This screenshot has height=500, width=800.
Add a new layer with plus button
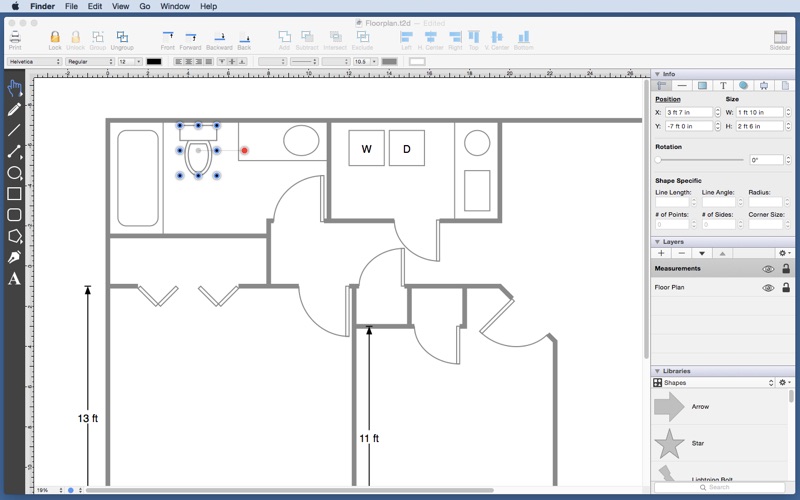pyautogui.click(x=661, y=254)
